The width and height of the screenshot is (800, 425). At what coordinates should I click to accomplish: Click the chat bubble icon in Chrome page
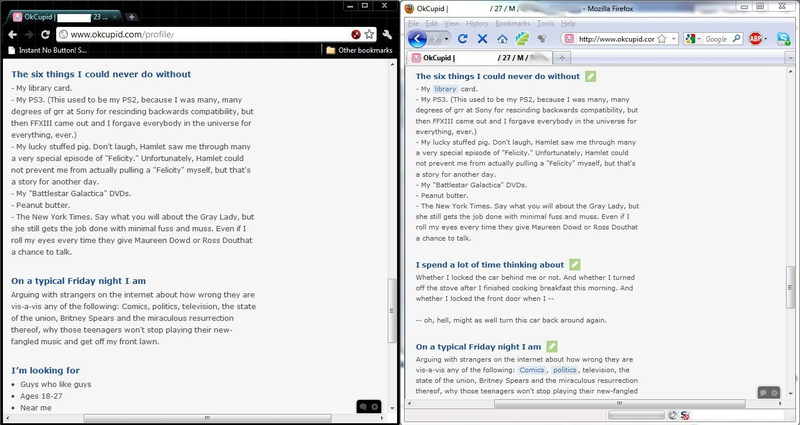363,407
